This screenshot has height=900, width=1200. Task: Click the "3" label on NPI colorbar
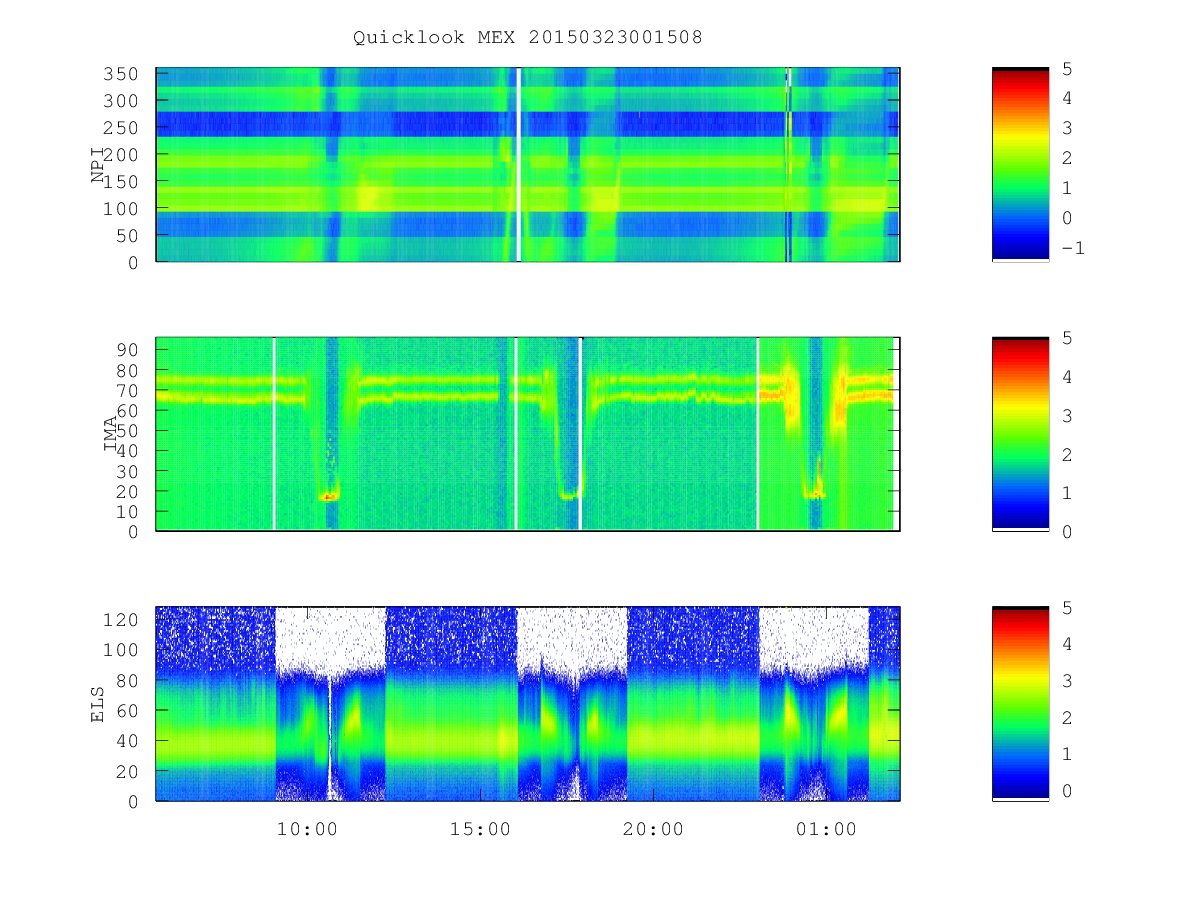click(x=1067, y=128)
